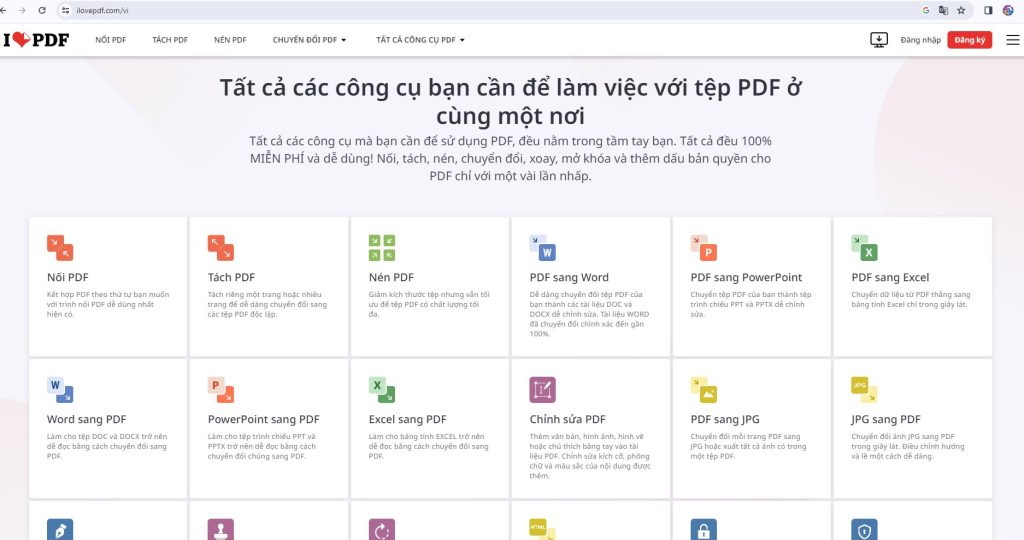Click the Nén PDF compress icon
Viewport: 1024px width, 540px height.
click(x=381, y=248)
